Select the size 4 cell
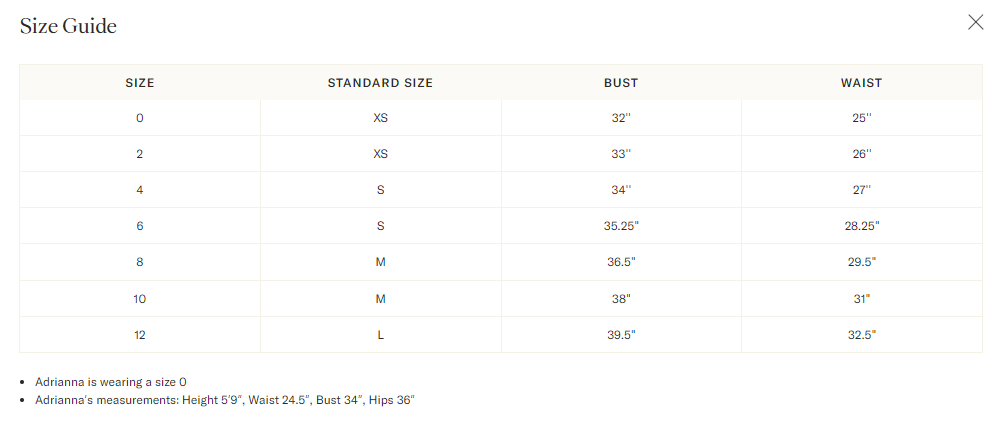This screenshot has height=436, width=997. click(x=139, y=190)
